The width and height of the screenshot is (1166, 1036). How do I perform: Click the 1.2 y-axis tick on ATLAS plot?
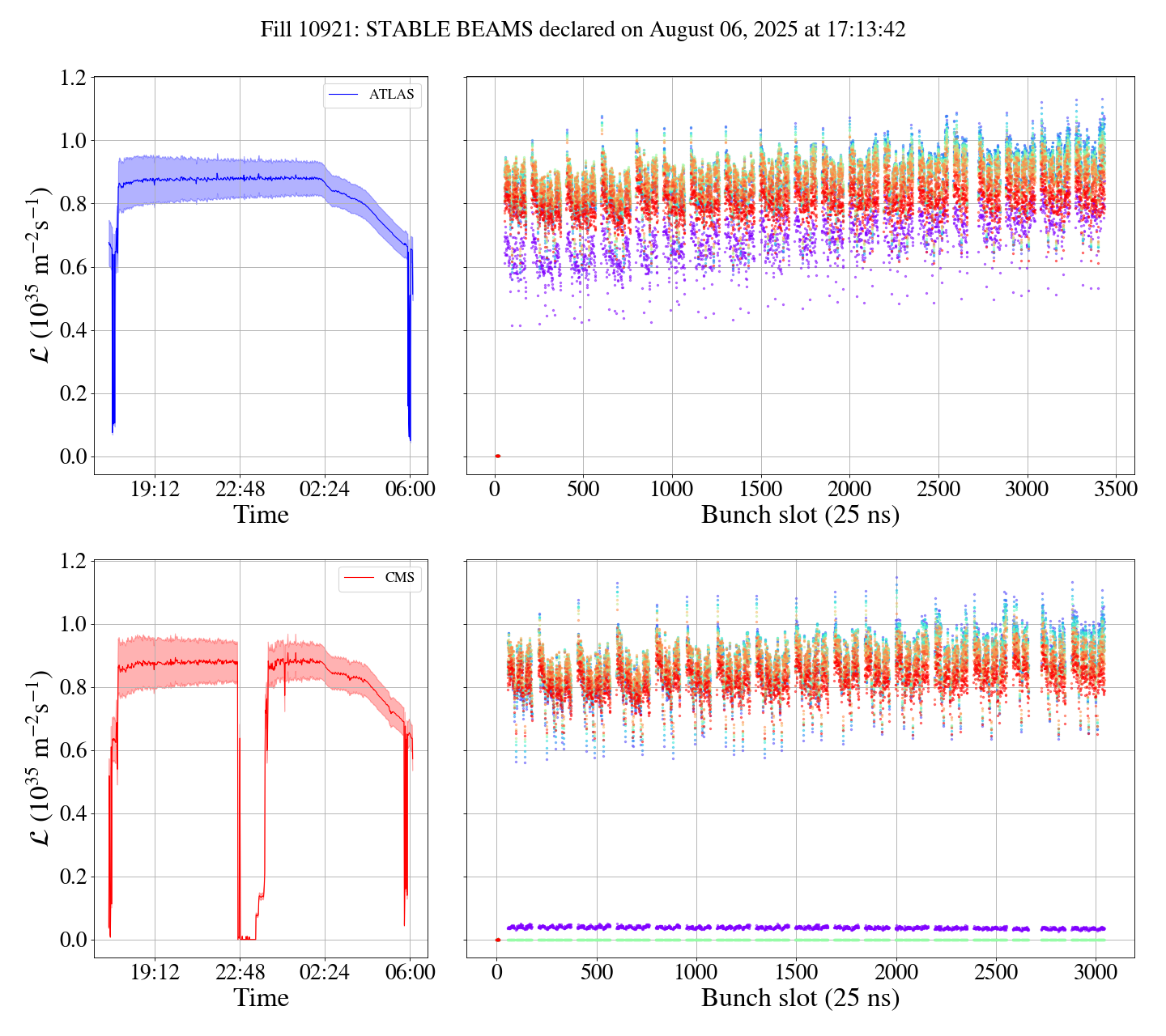coord(73,78)
